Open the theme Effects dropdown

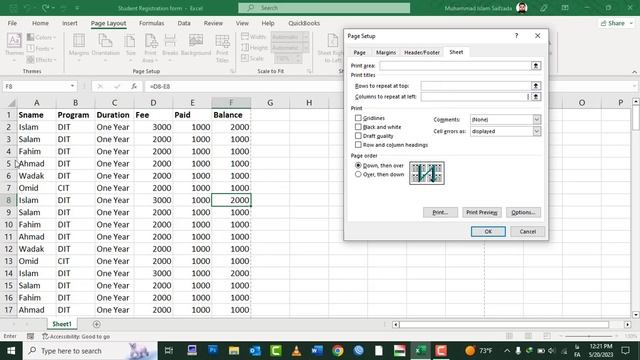pos(41,60)
